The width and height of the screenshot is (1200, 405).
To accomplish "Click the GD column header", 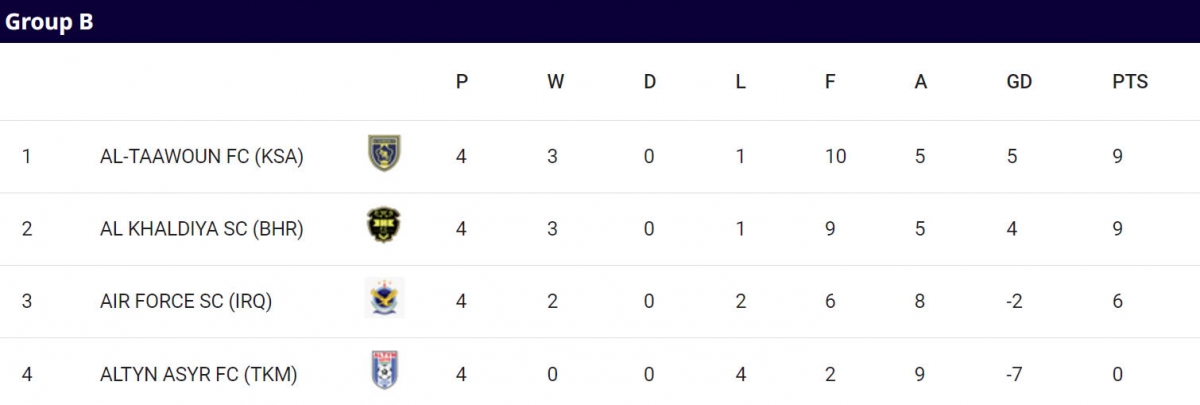I will (1019, 82).
